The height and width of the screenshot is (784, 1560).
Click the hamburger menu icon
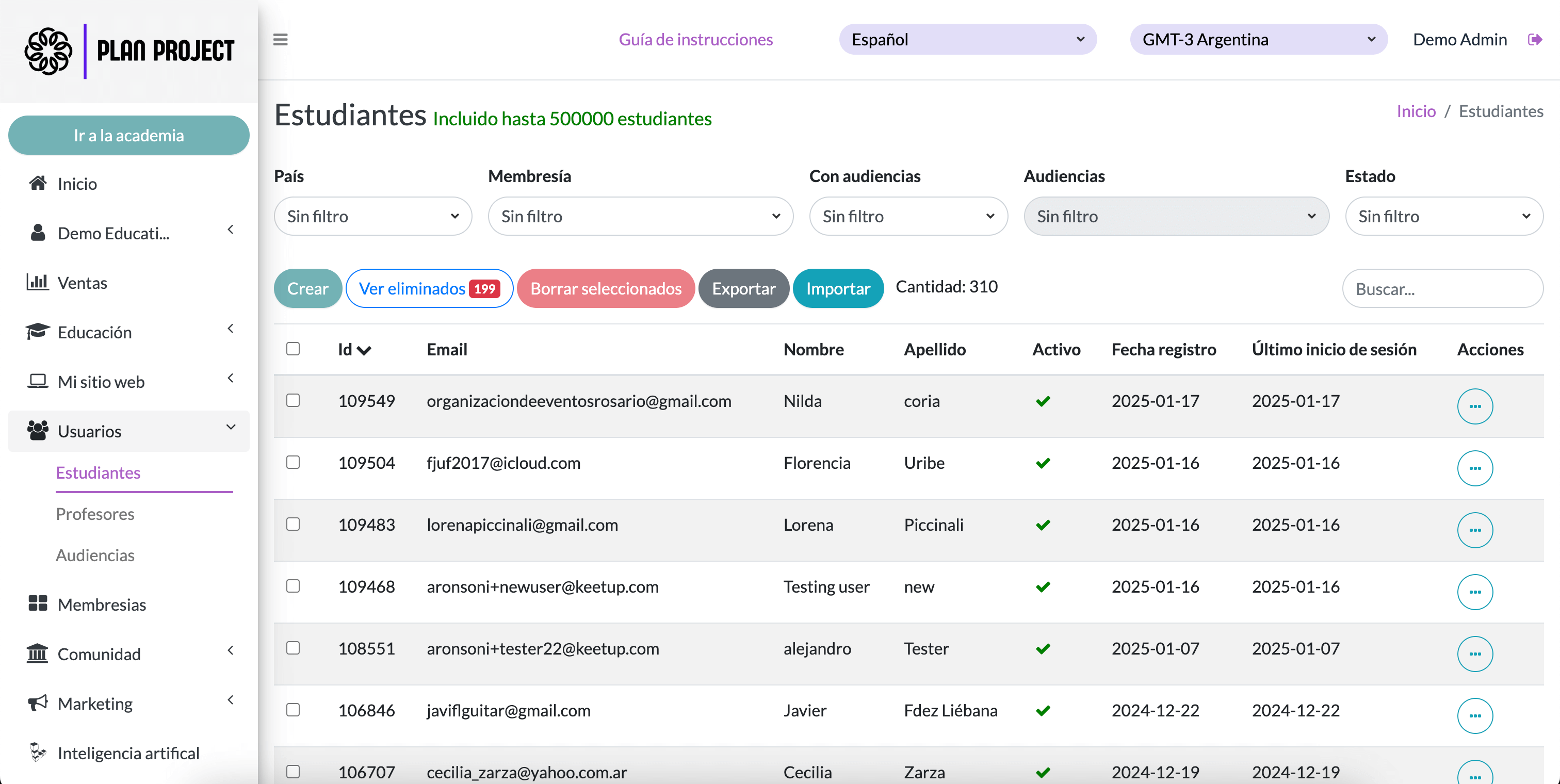pos(280,40)
